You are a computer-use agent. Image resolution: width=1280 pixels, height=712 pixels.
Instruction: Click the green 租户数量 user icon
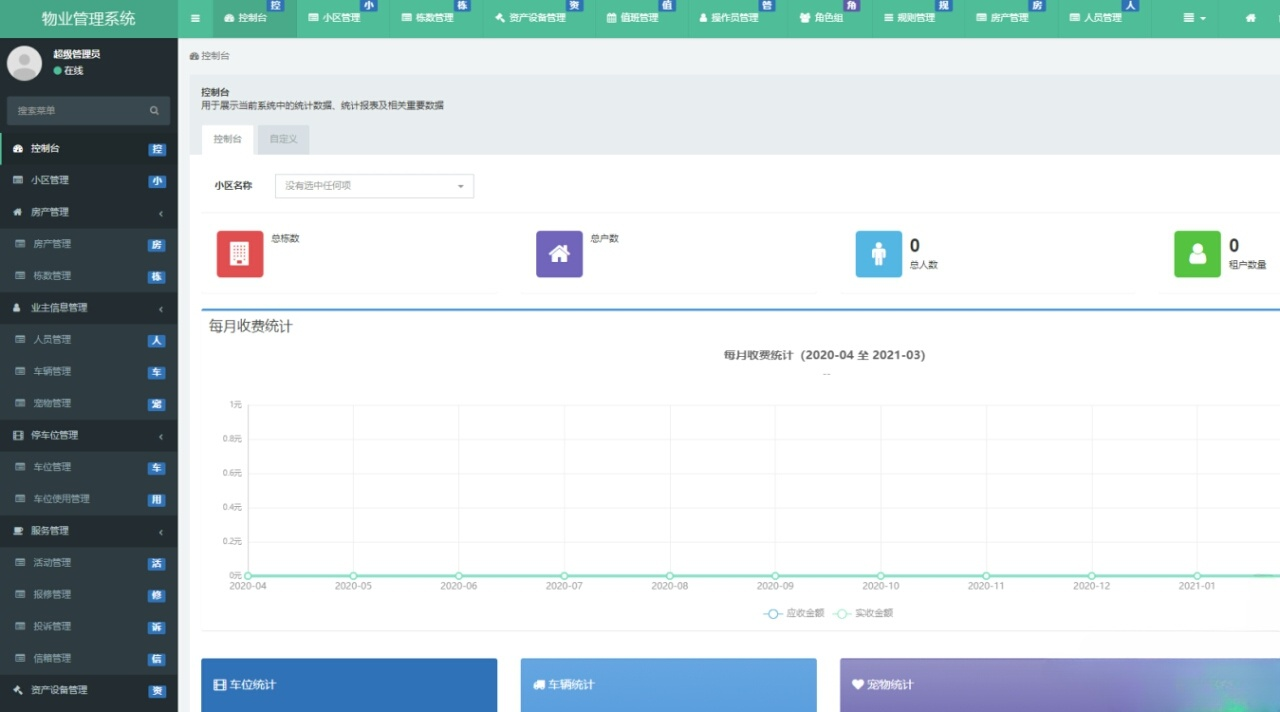(x=1197, y=254)
